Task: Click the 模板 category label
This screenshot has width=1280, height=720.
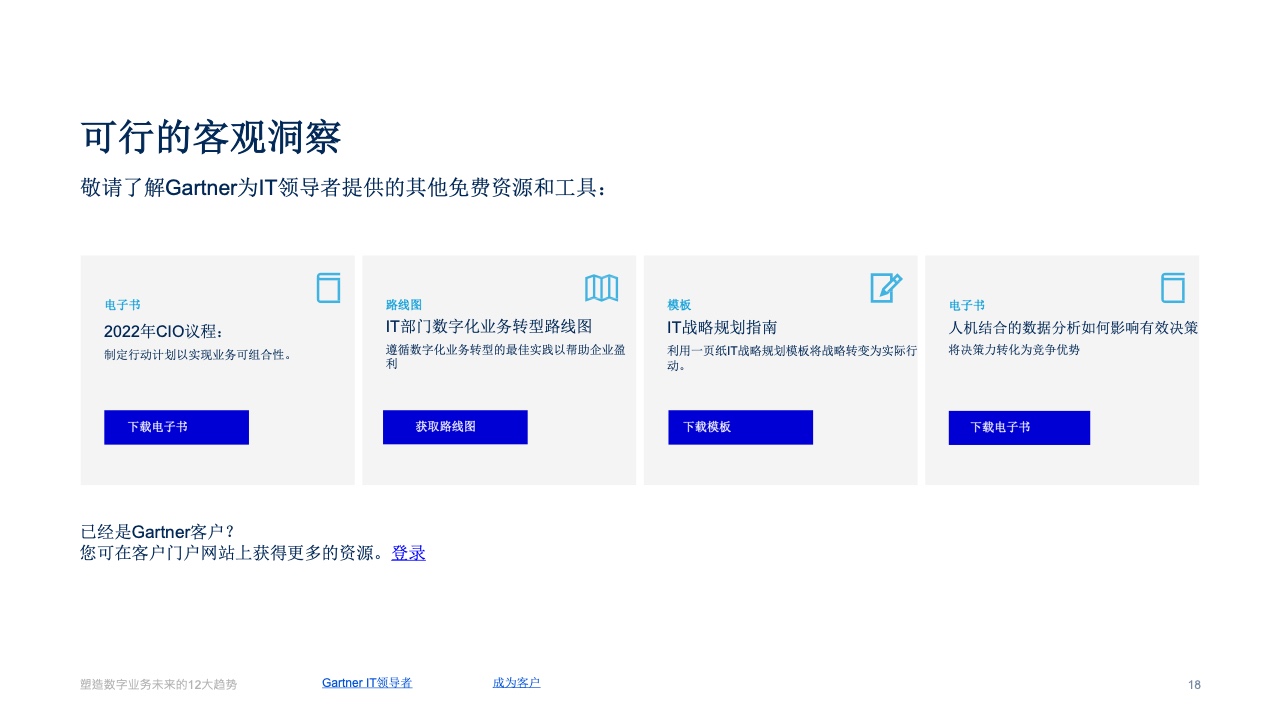Action: pyautogui.click(x=679, y=305)
